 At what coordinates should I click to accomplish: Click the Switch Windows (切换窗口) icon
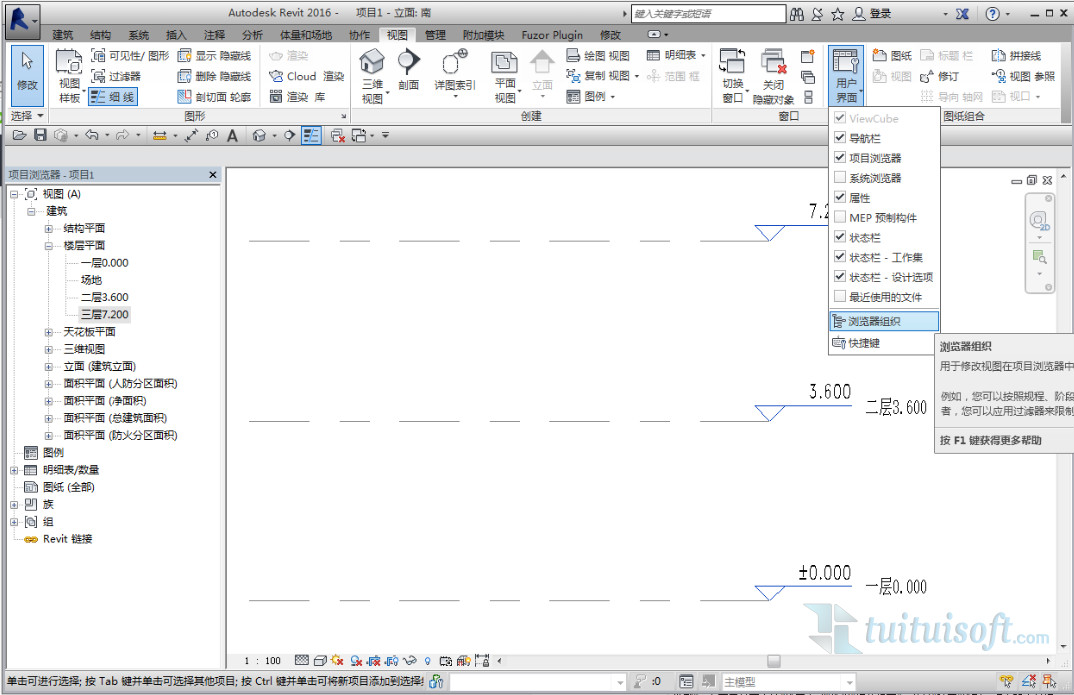[x=732, y=65]
